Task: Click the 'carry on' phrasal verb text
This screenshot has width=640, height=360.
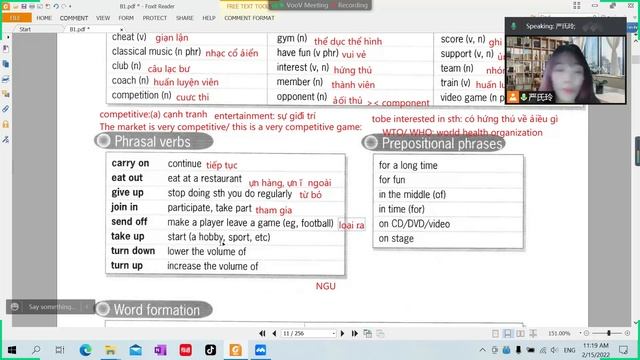Action: [x=130, y=163]
